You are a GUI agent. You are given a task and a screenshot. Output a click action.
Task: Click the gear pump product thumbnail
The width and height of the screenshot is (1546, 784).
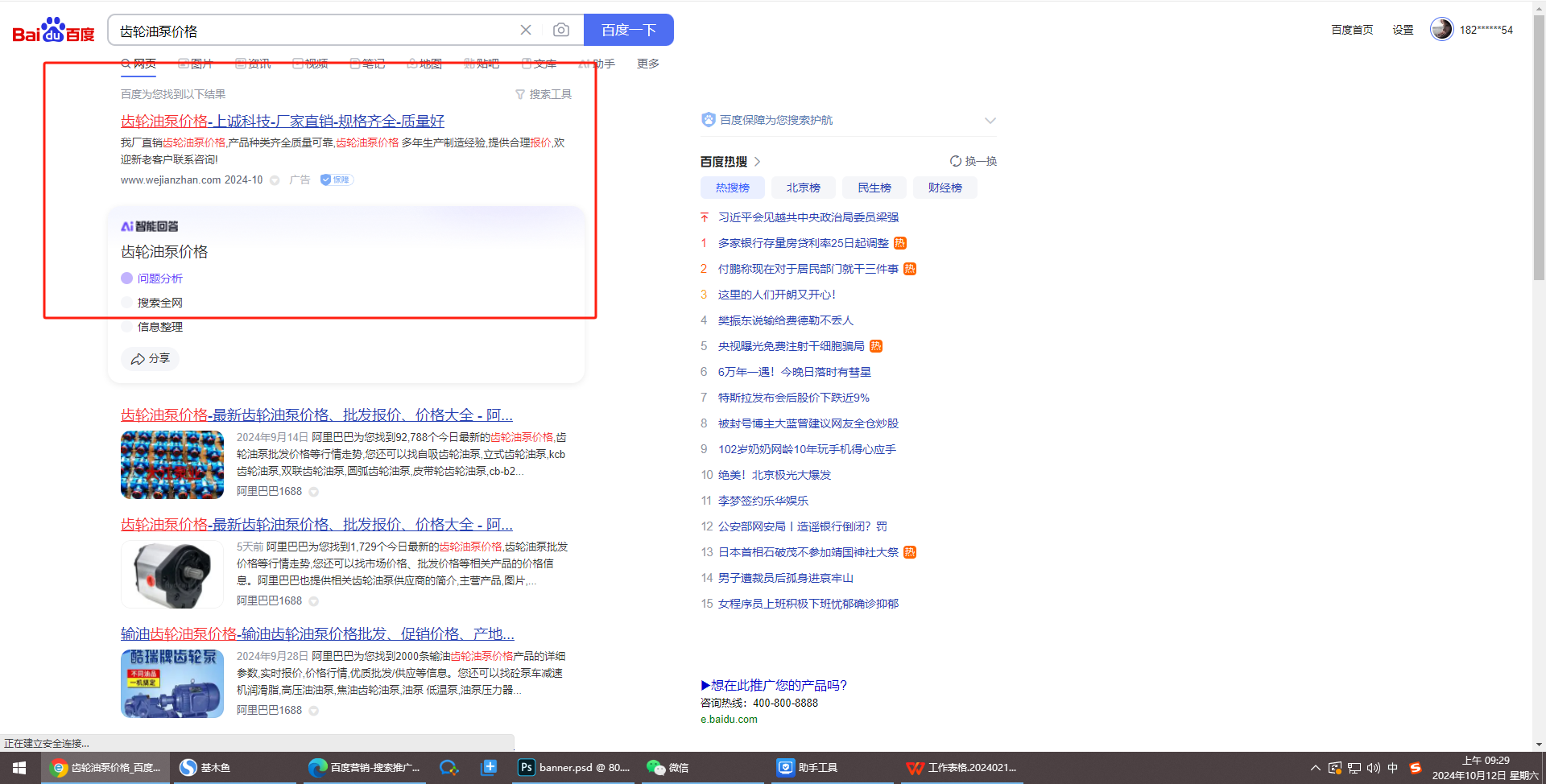[172, 574]
